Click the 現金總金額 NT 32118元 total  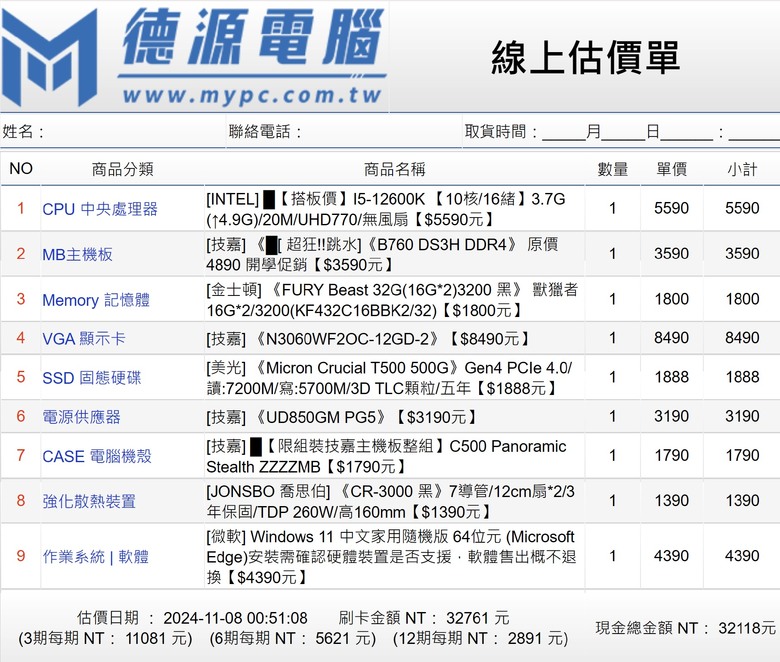(x=685, y=628)
